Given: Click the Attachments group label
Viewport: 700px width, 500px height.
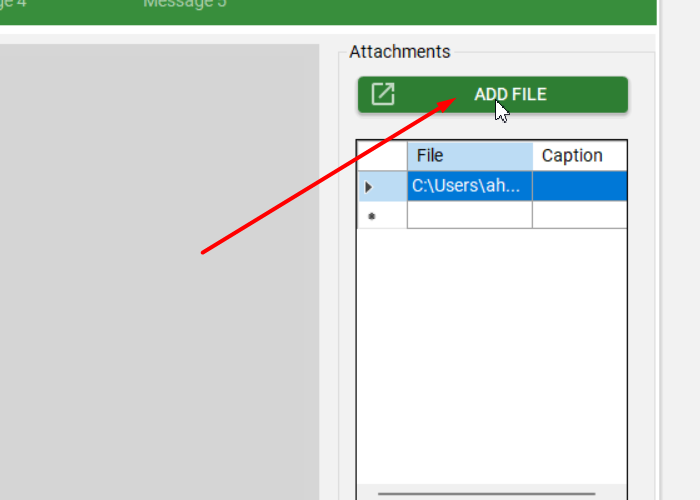Looking at the screenshot, I should pyautogui.click(x=400, y=52).
